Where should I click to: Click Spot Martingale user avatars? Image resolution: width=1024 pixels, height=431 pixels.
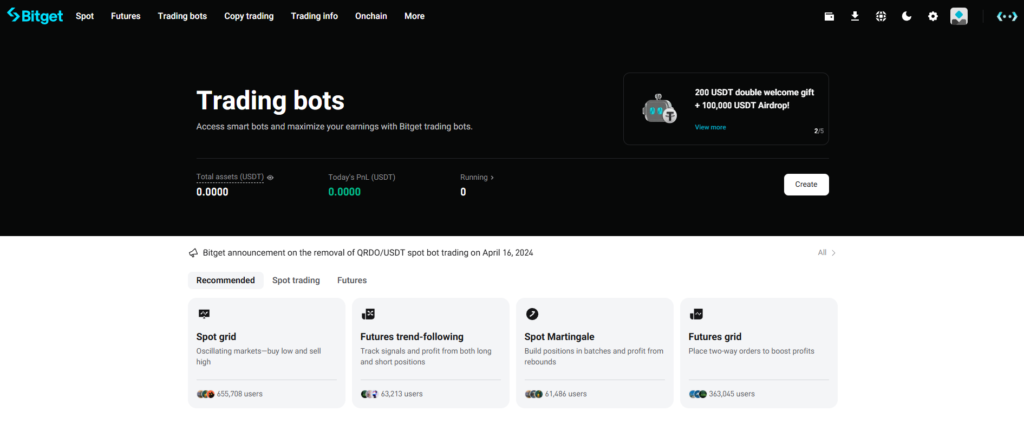pos(534,394)
